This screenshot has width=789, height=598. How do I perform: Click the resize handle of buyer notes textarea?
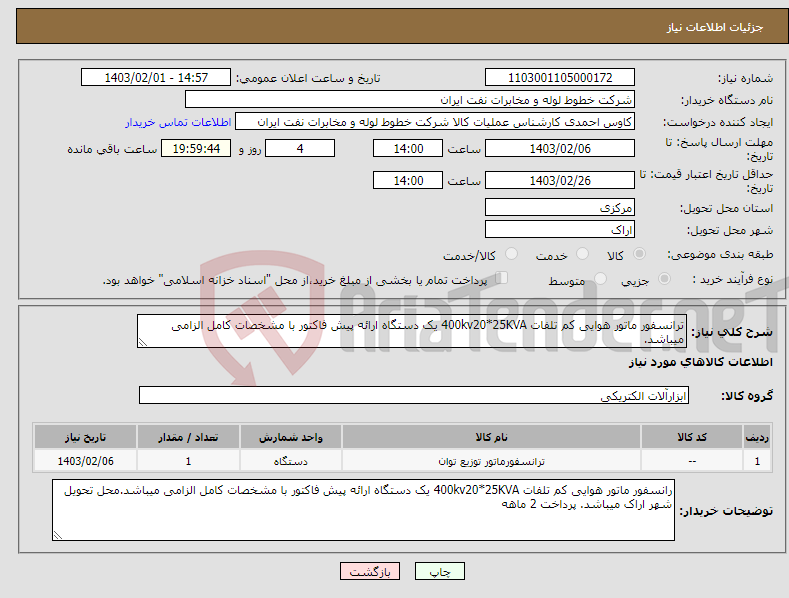point(58,536)
